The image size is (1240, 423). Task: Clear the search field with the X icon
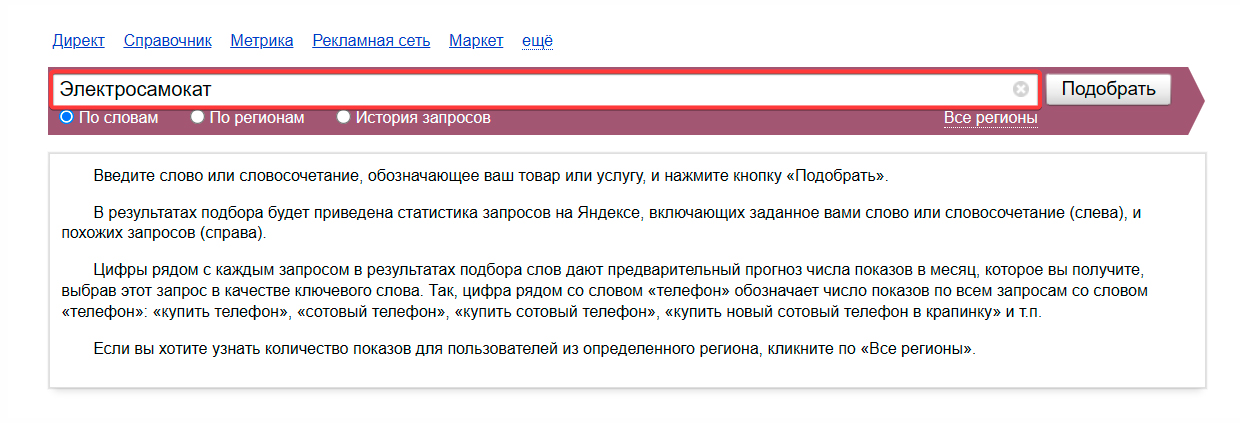coord(1020,89)
